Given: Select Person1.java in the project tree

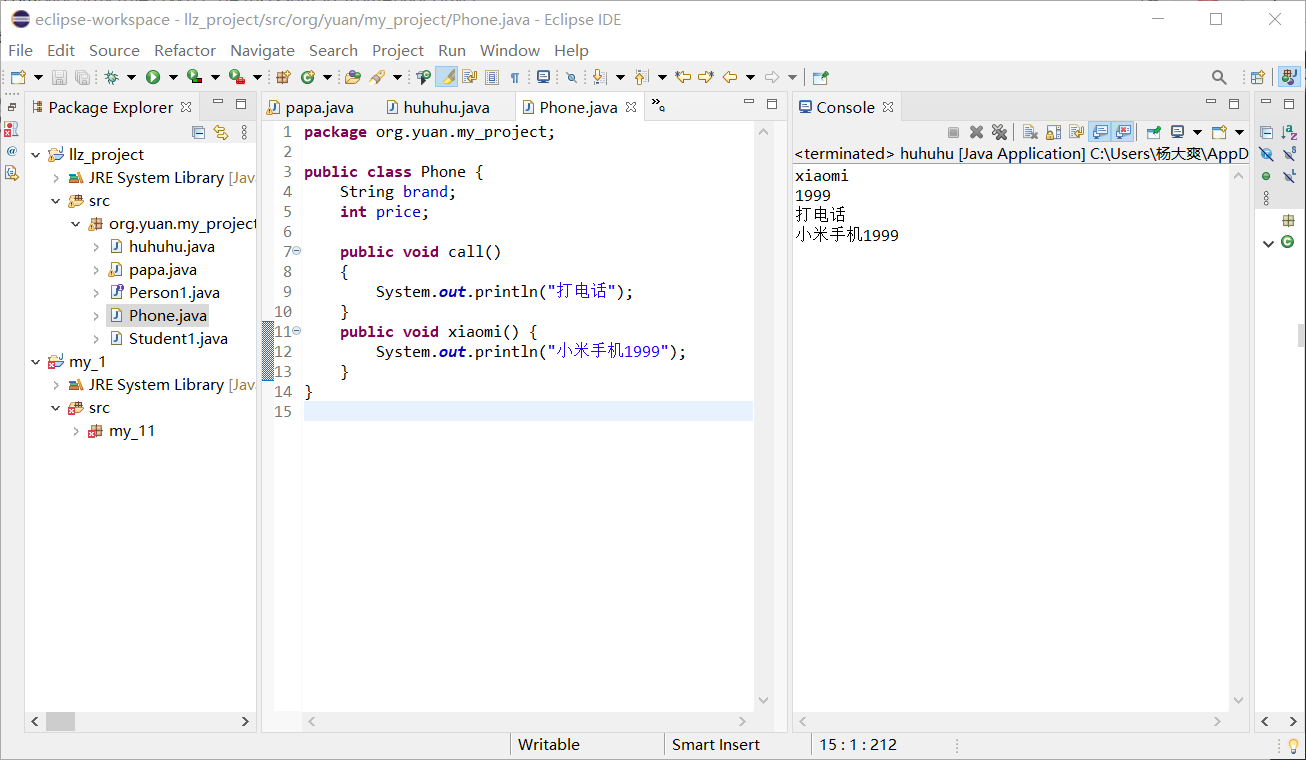Looking at the screenshot, I should (173, 292).
